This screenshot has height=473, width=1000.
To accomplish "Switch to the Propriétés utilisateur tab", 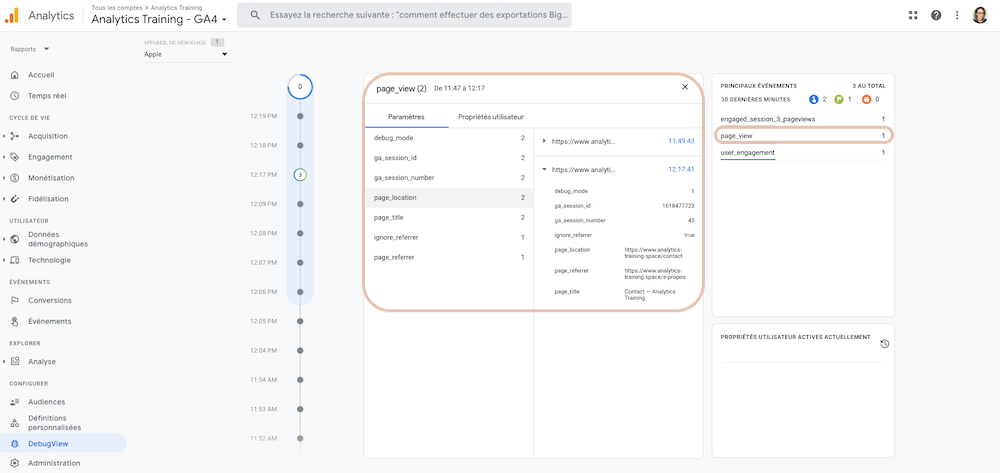I will tap(491, 117).
